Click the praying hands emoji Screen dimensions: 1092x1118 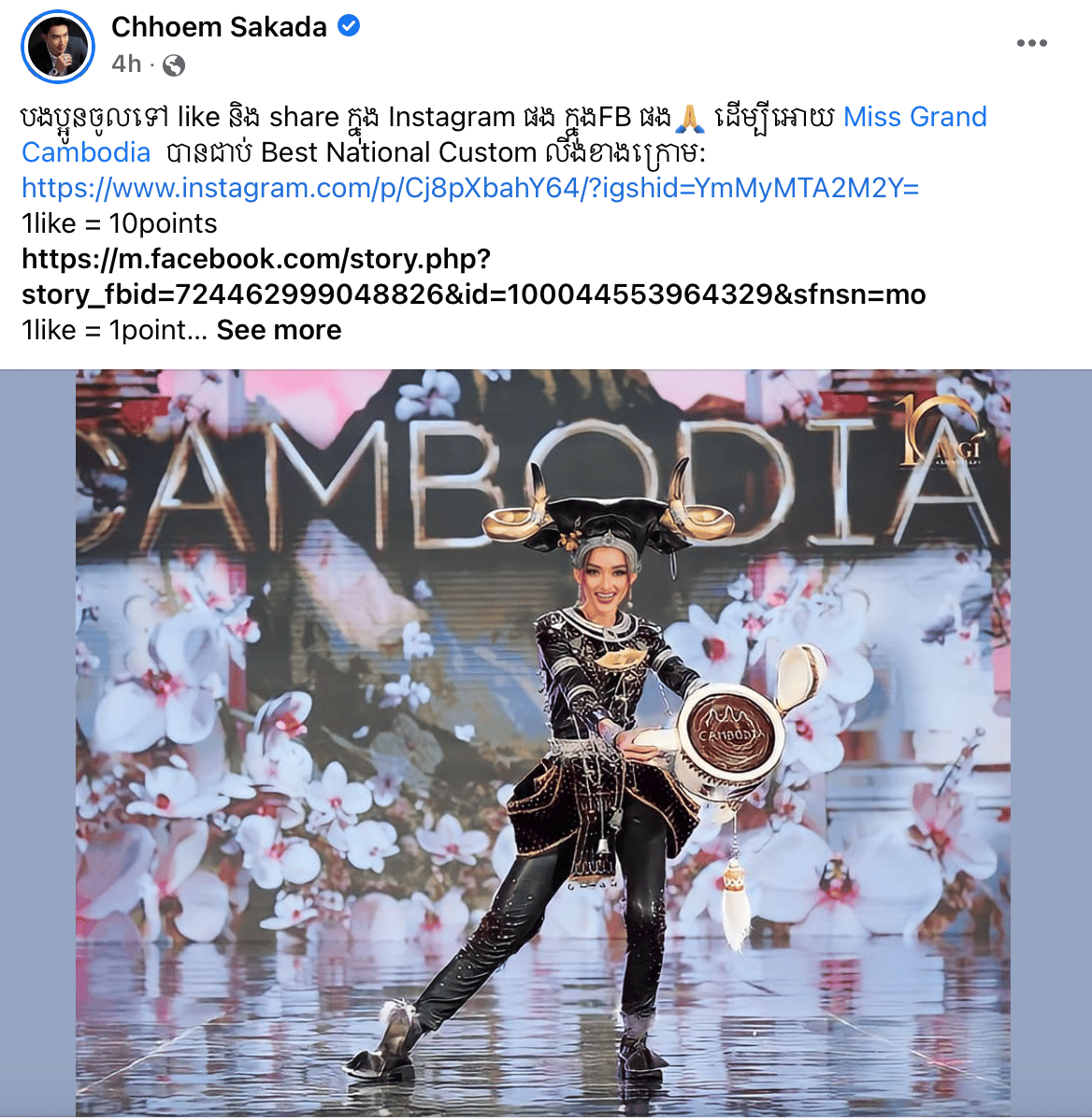pos(689,118)
